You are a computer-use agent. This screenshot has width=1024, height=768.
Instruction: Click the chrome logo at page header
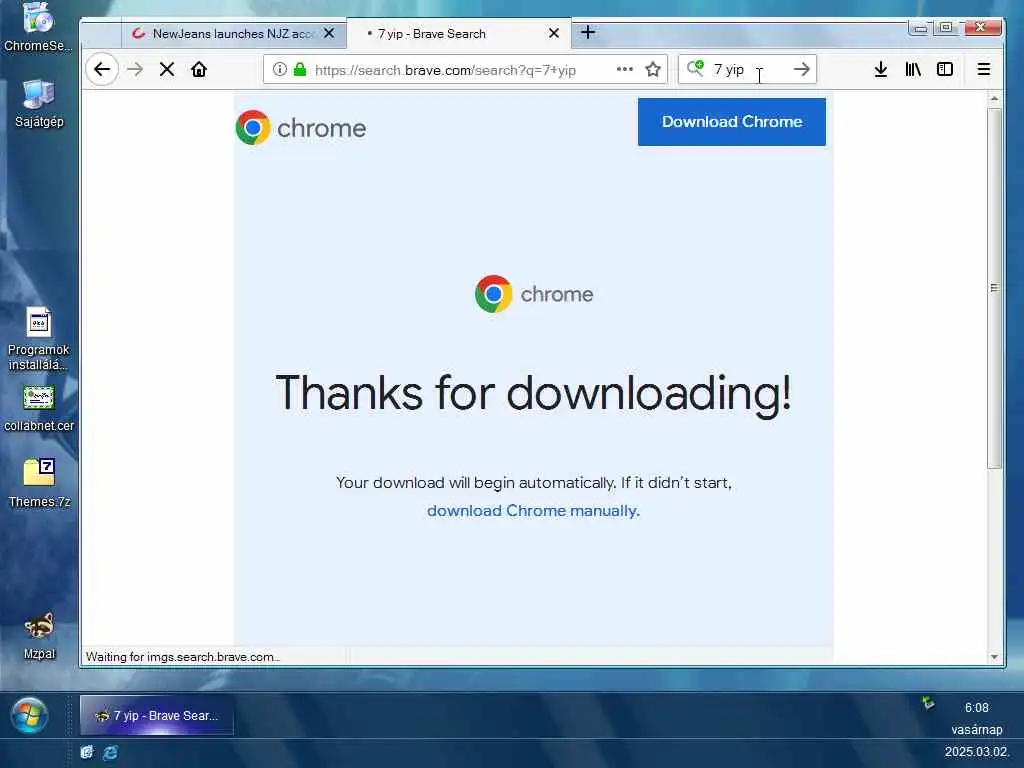click(300, 127)
